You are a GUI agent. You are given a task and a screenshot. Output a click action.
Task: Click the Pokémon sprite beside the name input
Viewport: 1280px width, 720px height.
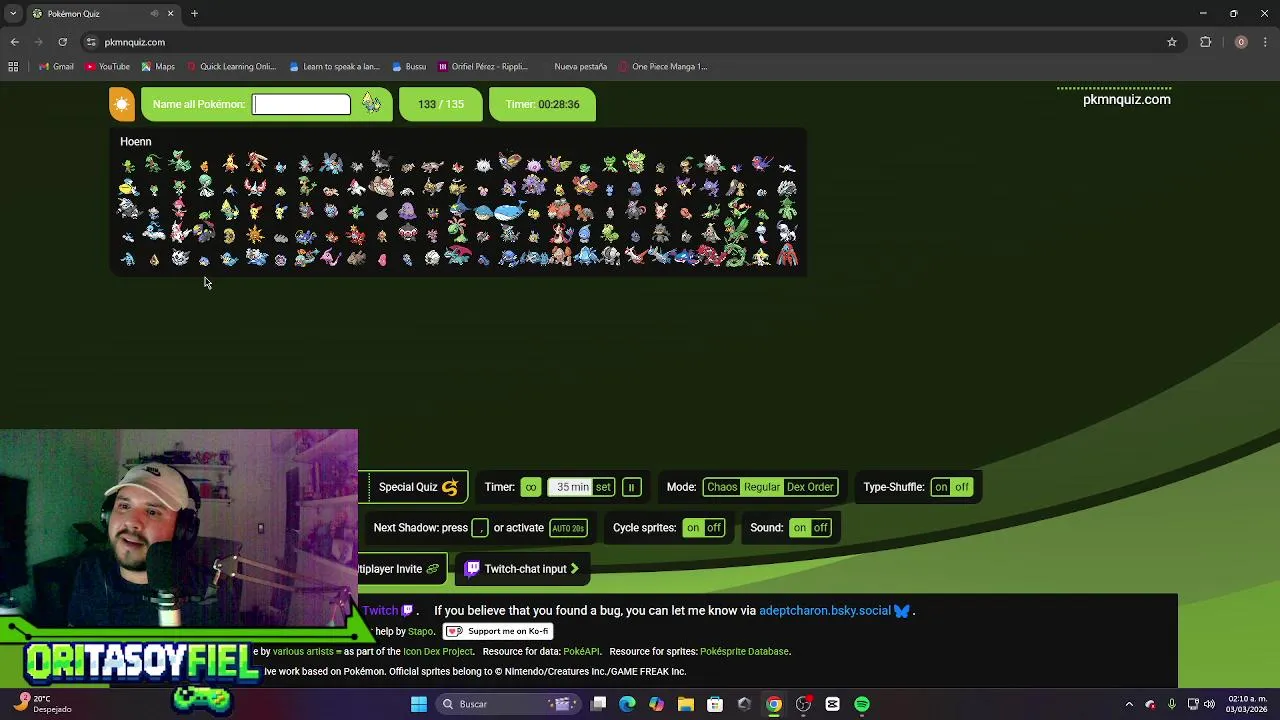371,103
